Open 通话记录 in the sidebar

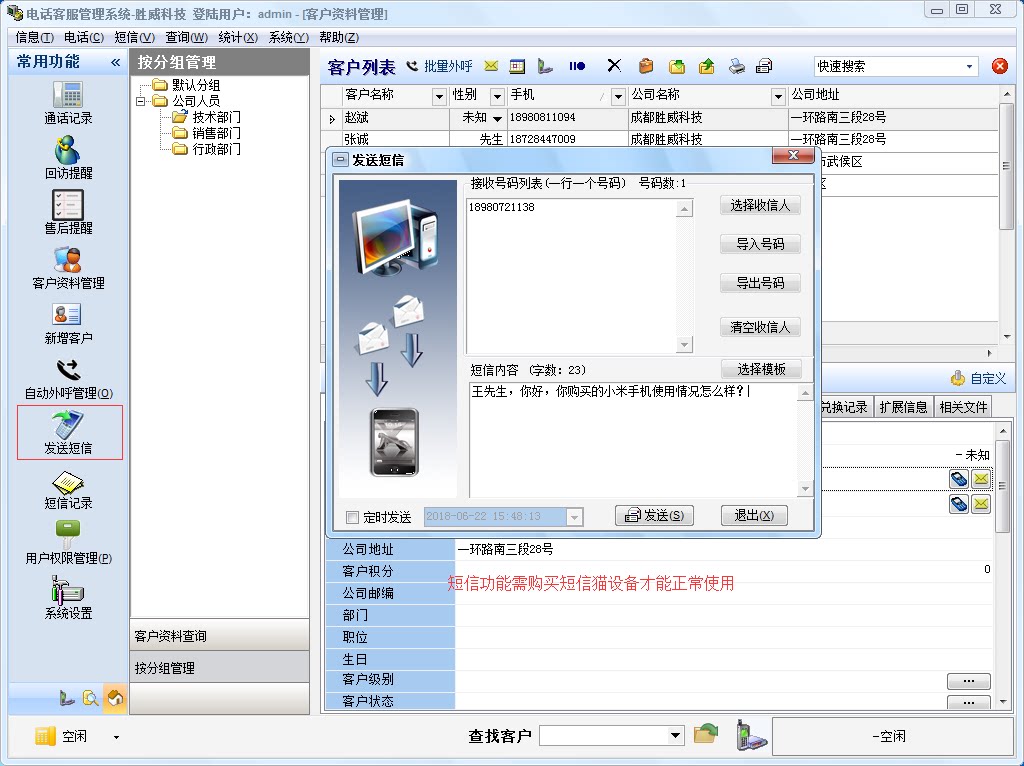[68, 102]
